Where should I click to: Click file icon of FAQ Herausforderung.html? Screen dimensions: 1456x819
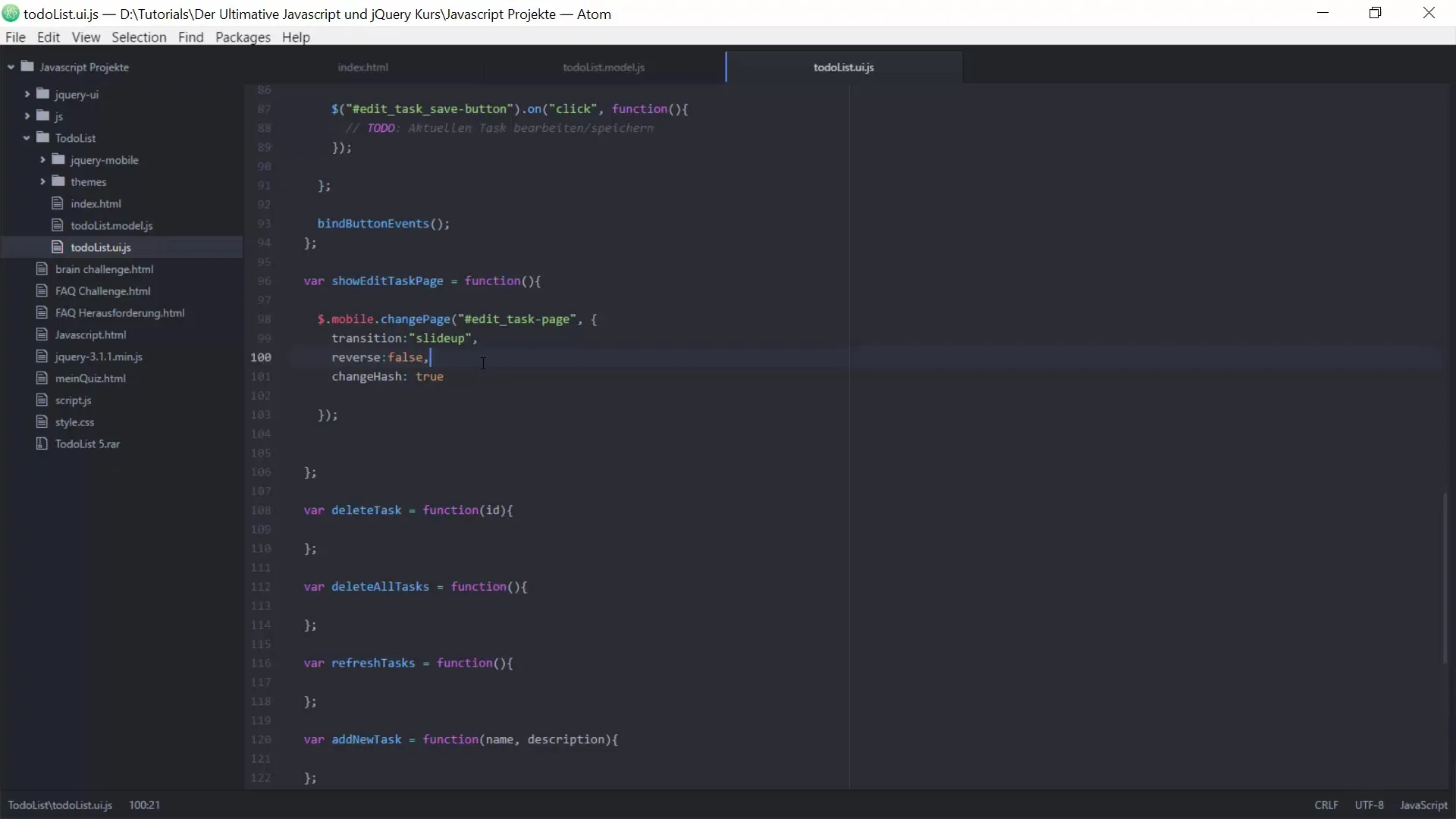[x=42, y=312]
